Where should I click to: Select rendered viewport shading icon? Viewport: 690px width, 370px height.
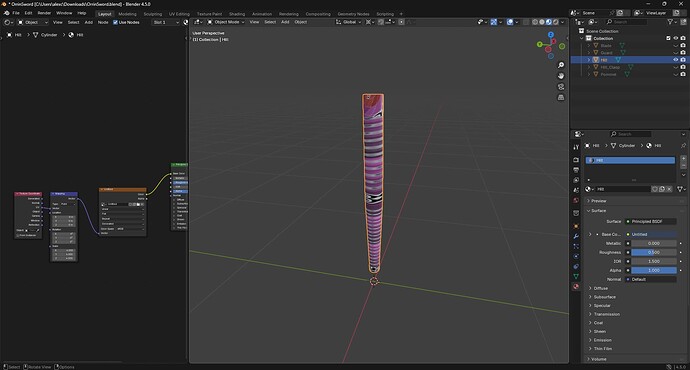[x=556, y=22]
